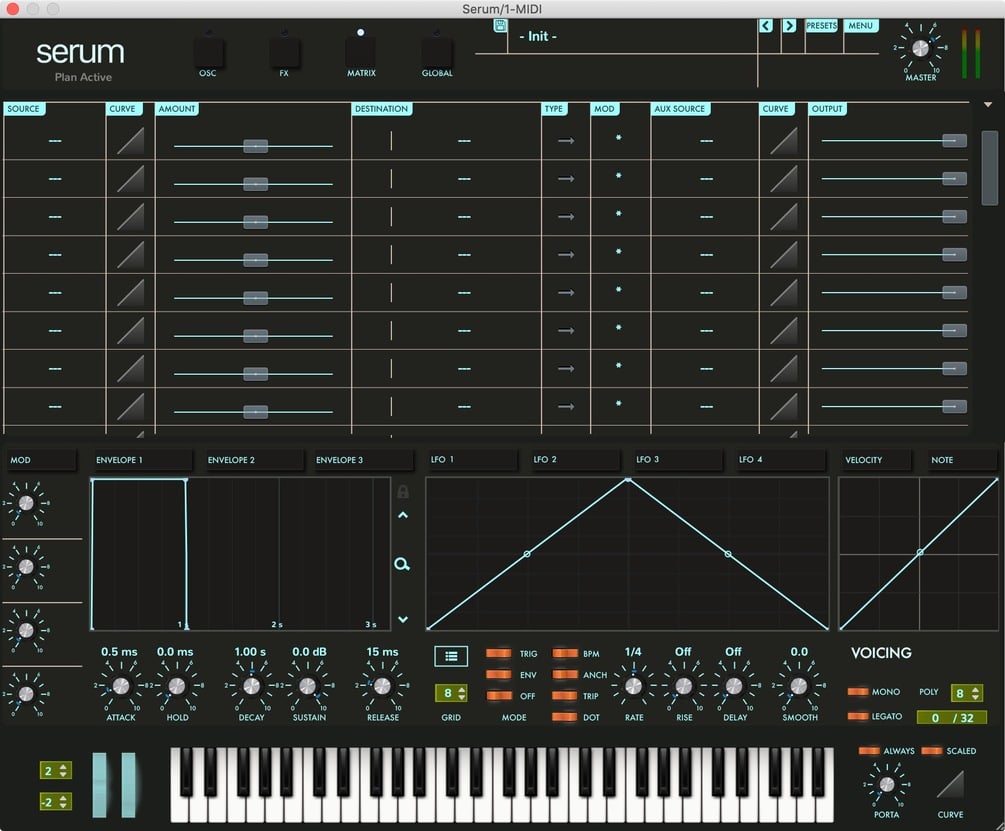Click the down chevron beside envelope display
1005x831 pixels.
coord(403,620)
